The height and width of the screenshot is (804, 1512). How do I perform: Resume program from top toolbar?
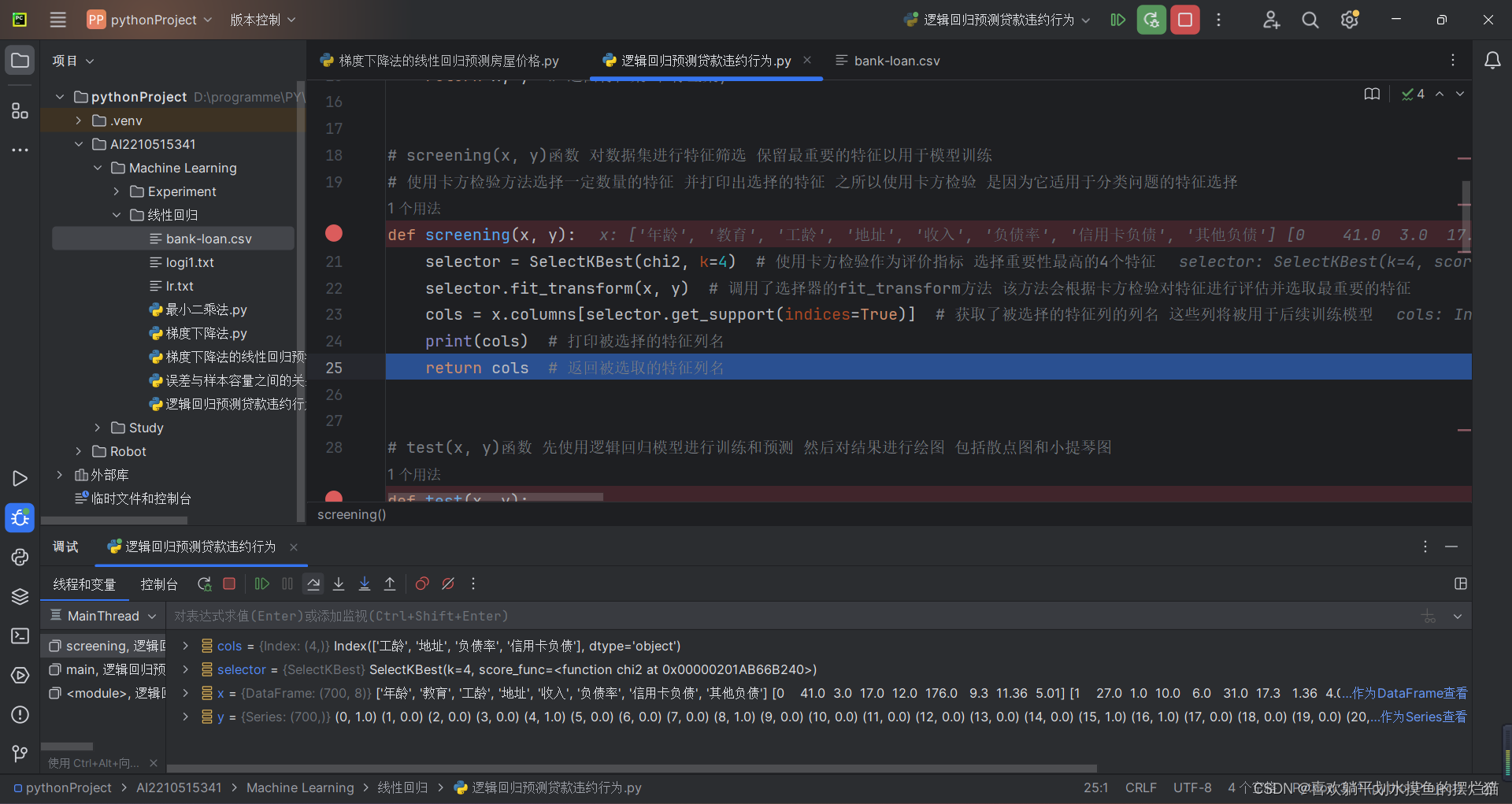pyautogui.click(x=1117, y=20)
